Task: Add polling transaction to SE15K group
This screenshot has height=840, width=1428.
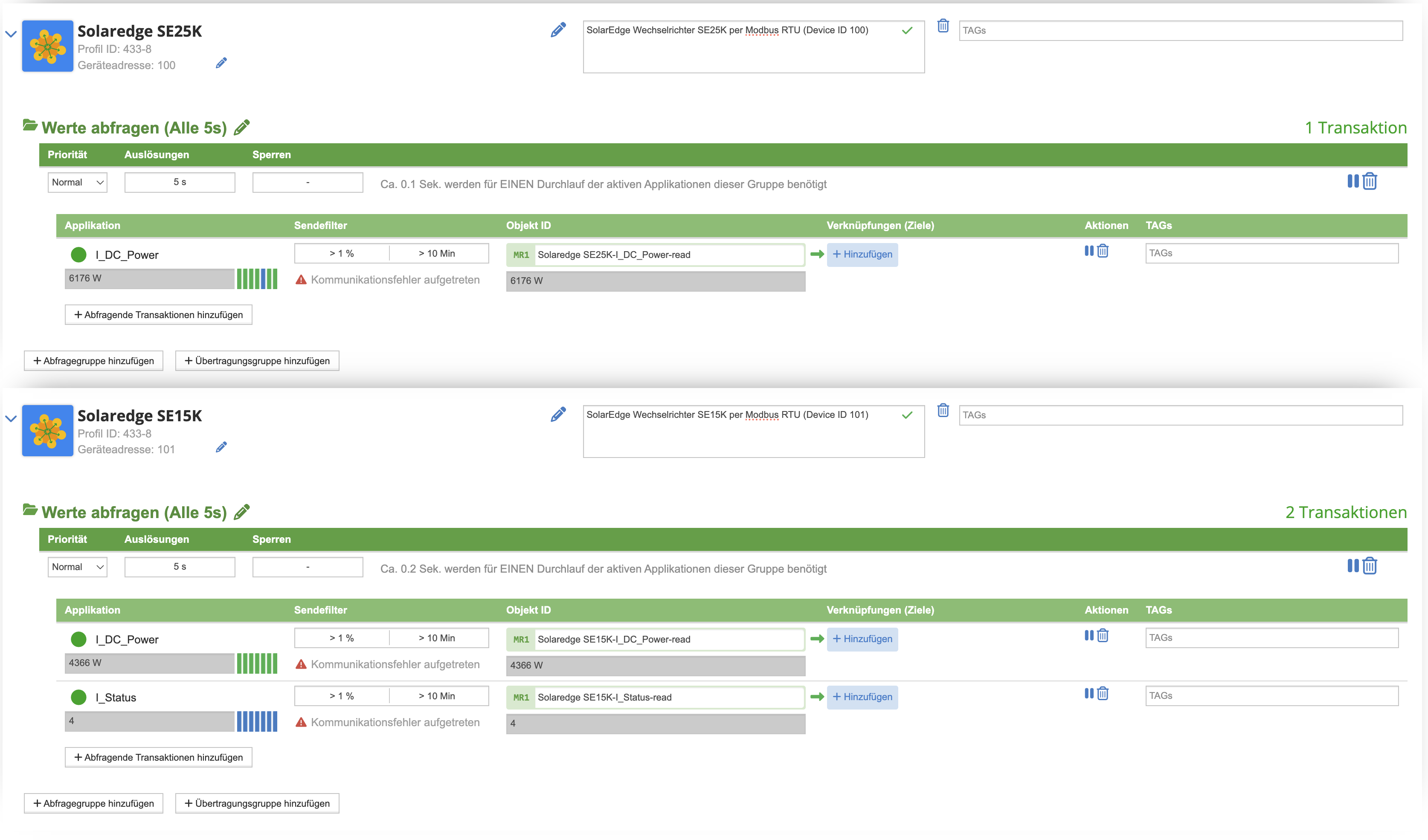Action: (159, 757)
